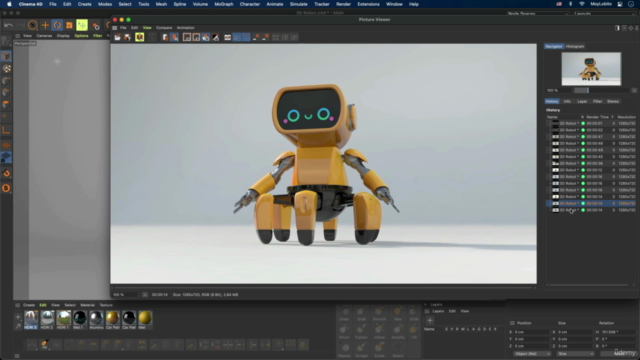640x360 pixels.
Task: Open the Render menu in menu bar
Action: [x=343, y=4]
